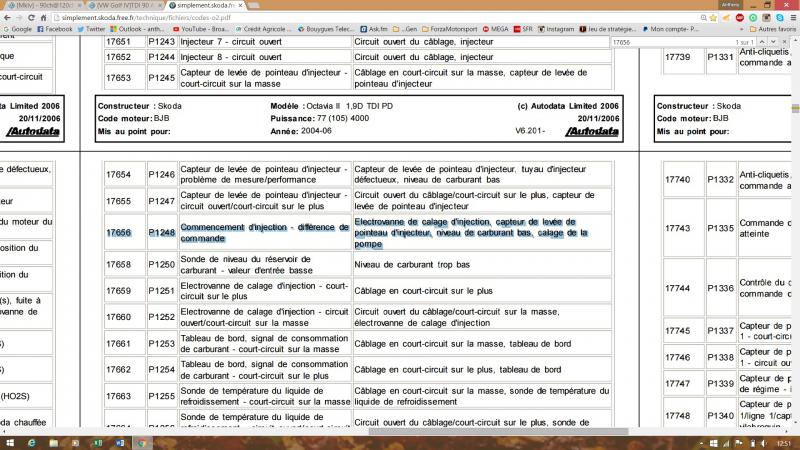
Task: Show hidden bookmarks with the overflow chevron
Action: point(742,29)
